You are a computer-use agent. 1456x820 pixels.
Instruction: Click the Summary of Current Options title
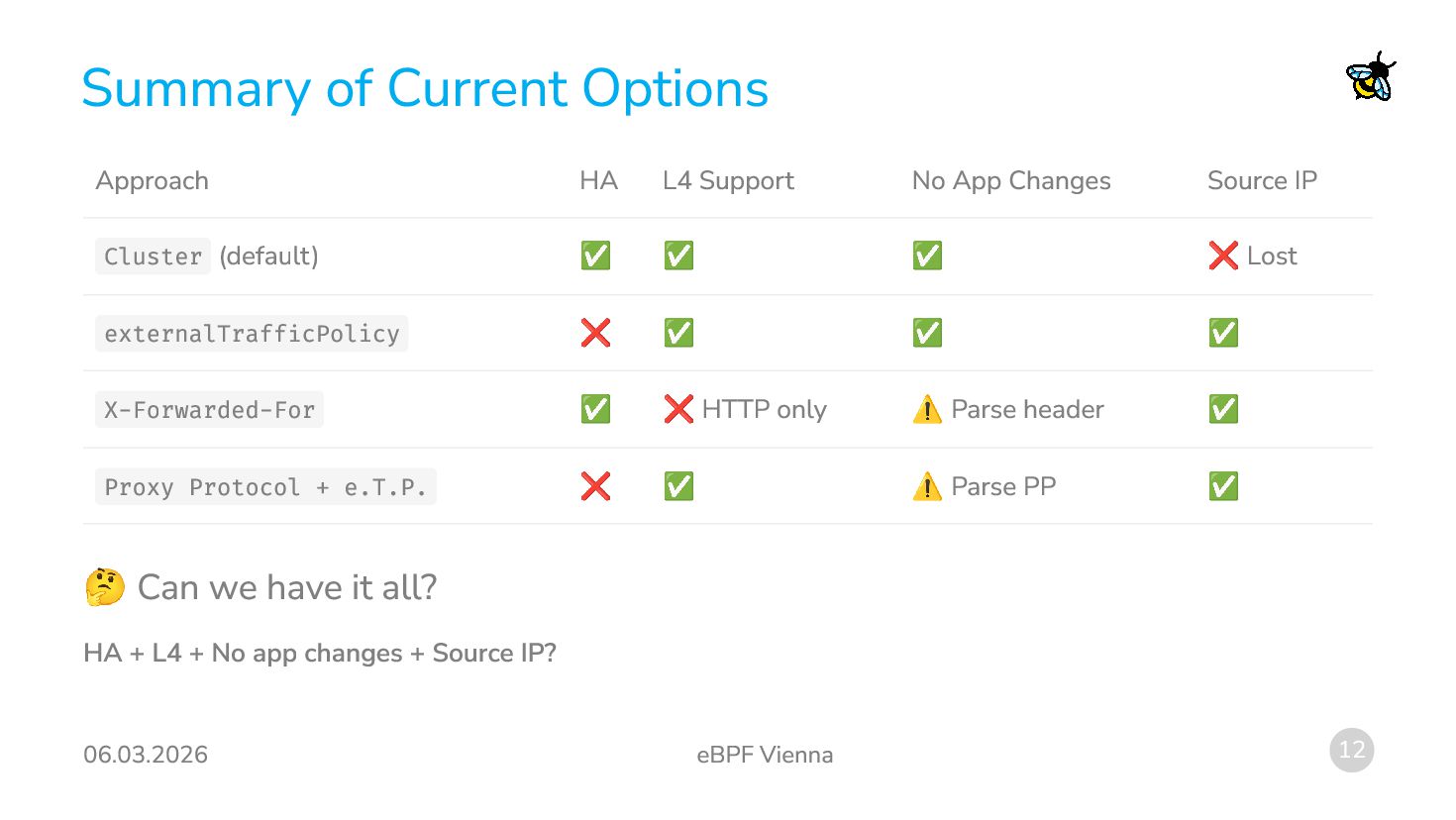pos(425,89)
